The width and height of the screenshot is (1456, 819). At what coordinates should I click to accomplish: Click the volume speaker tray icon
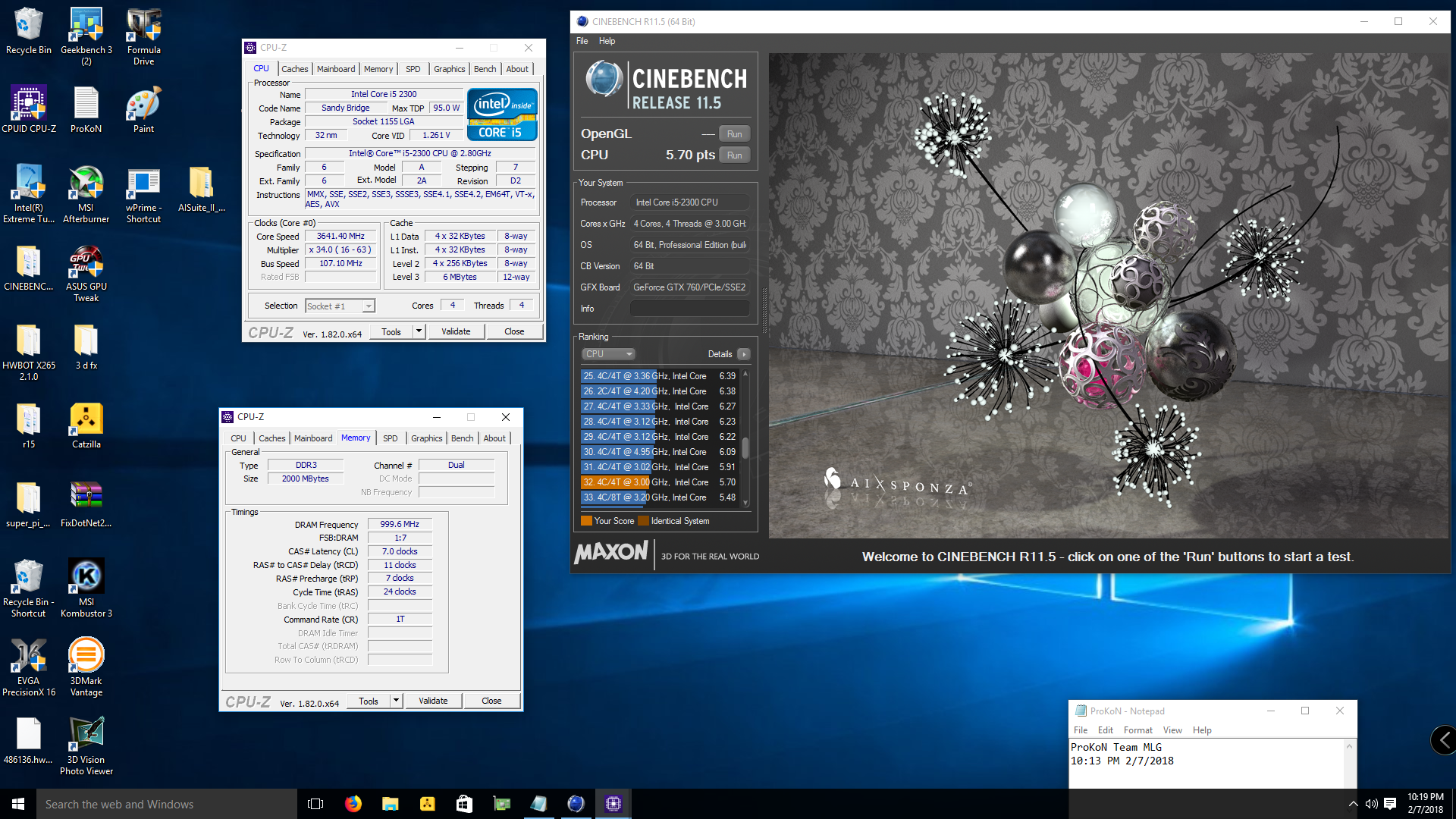click(x=1371, y=804)
